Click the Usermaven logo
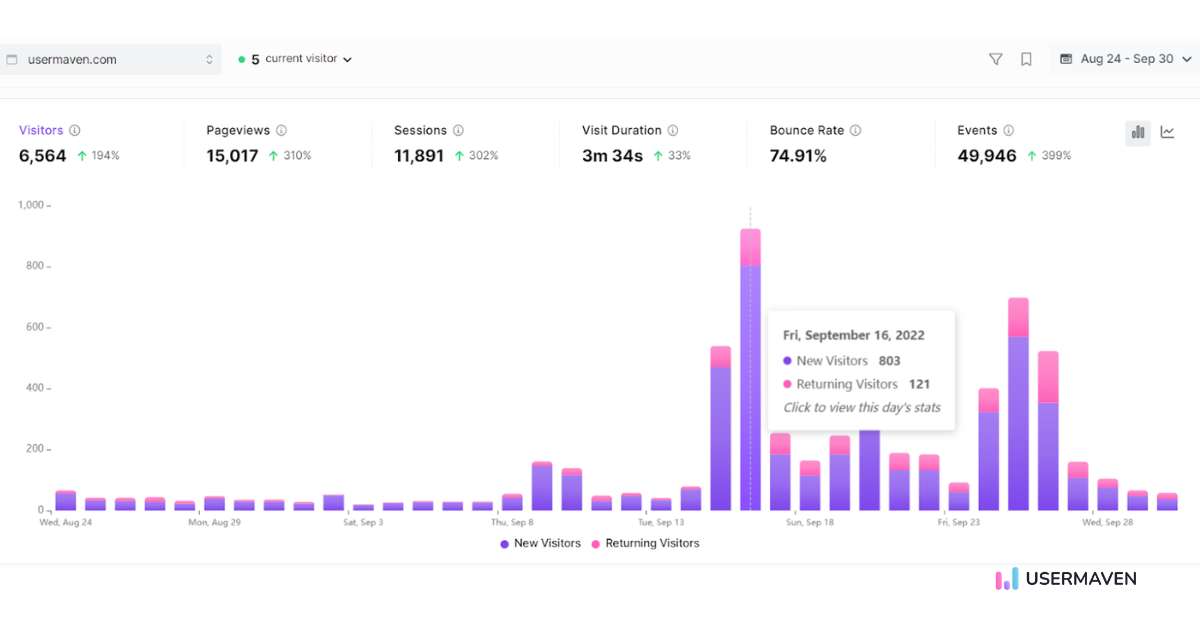 click(1066, 579)
